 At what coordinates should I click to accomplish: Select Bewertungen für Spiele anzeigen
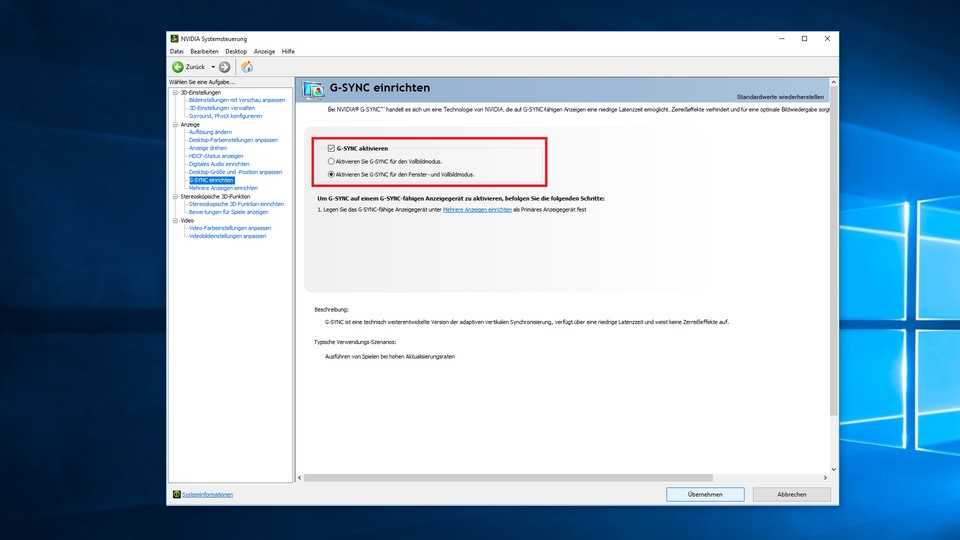click(228, 212)
